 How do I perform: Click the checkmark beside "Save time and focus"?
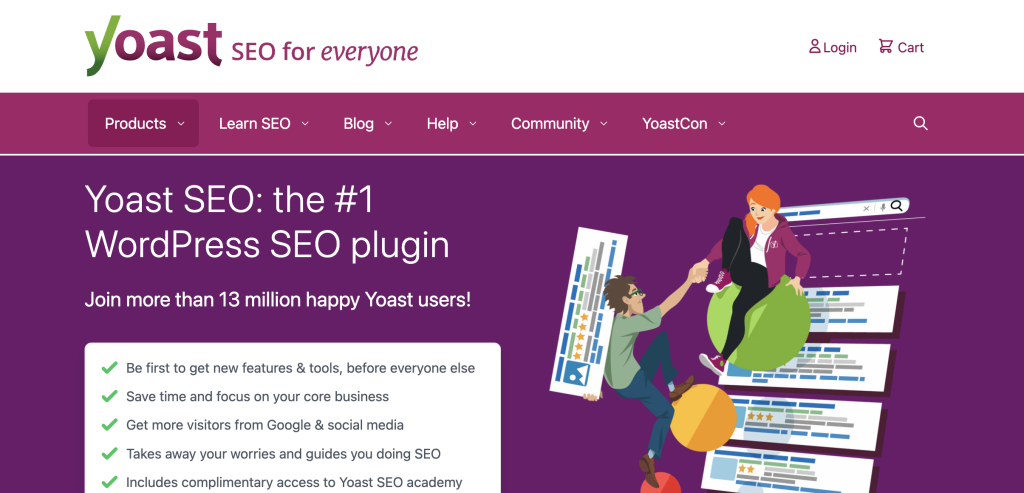click(109, 396)
